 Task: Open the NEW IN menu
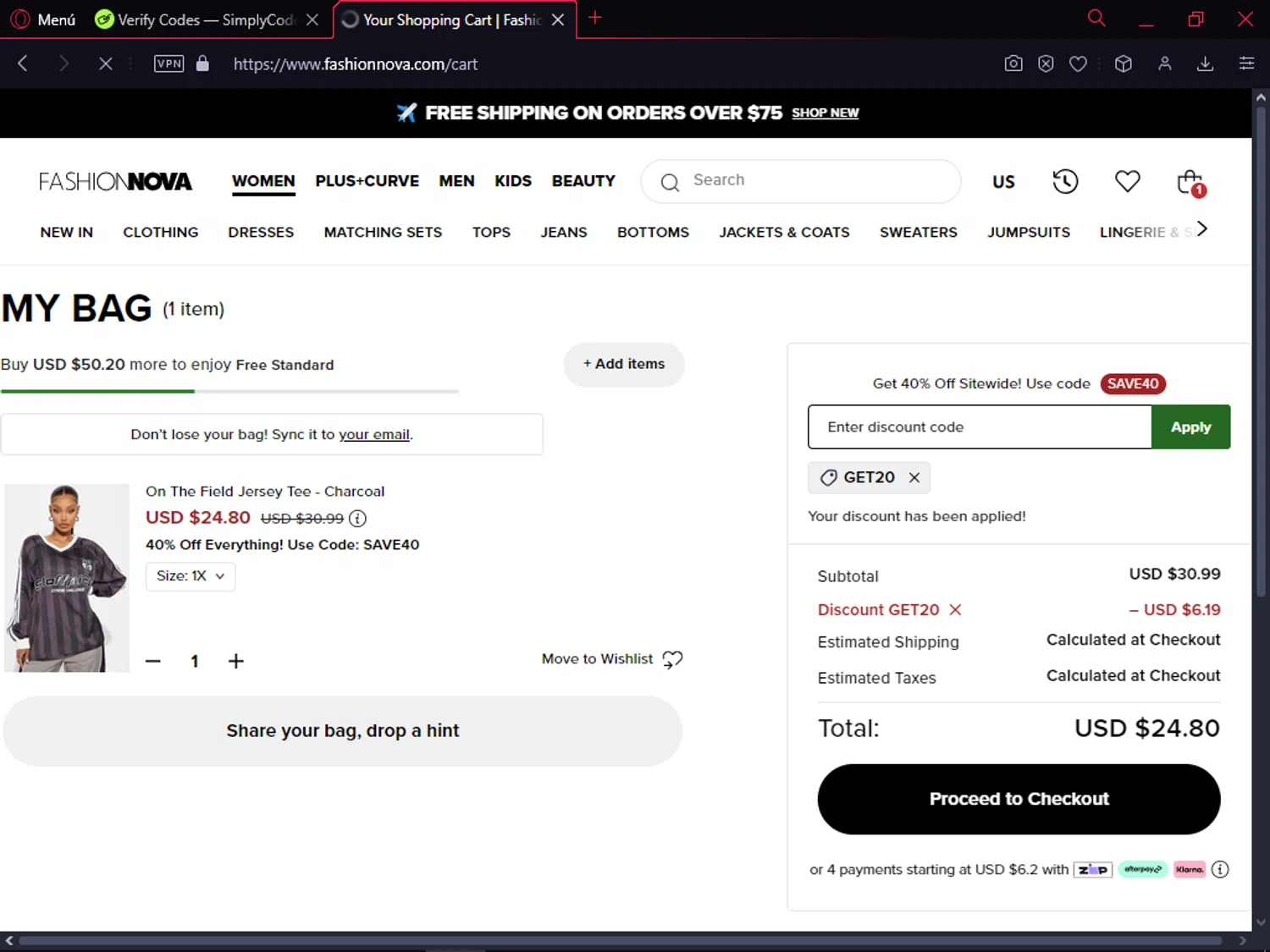67,232
